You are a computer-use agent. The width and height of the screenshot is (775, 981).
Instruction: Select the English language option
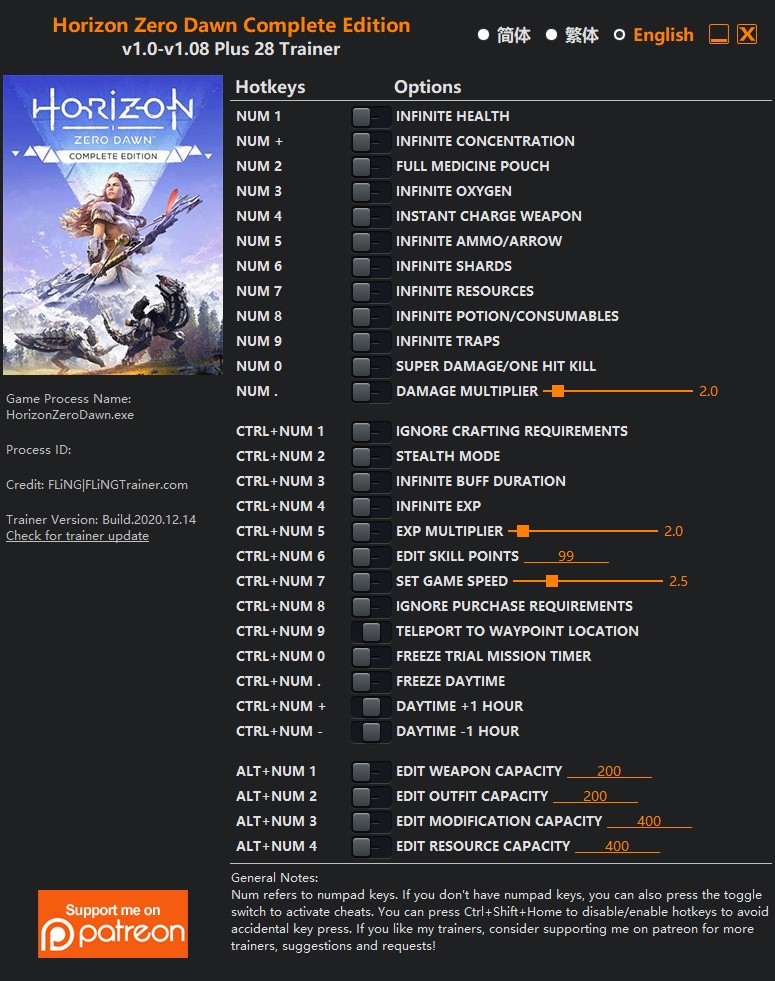point(654,35)
